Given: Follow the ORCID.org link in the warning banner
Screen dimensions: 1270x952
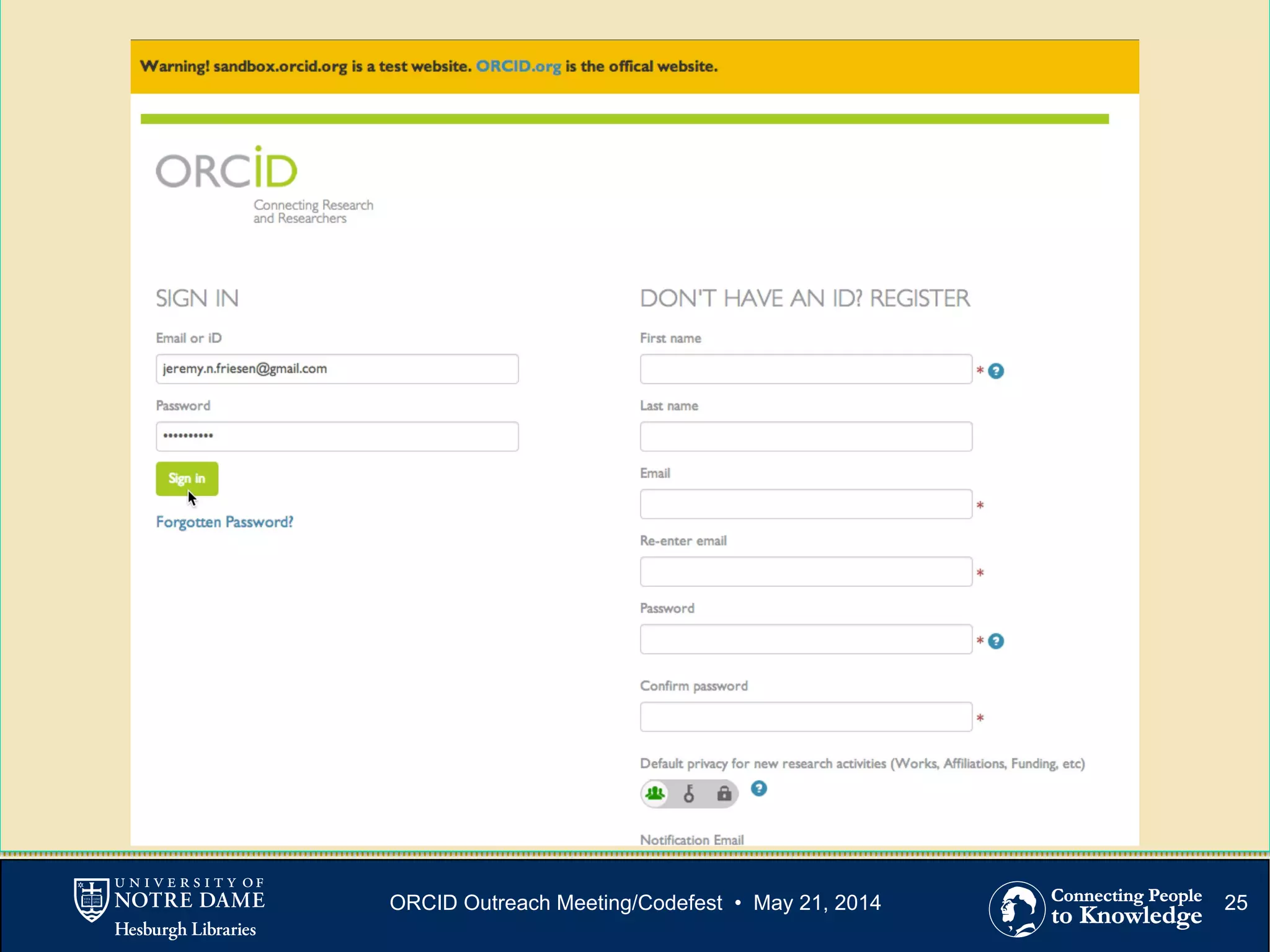Looking at the screenshot, I should pos(518,66).
